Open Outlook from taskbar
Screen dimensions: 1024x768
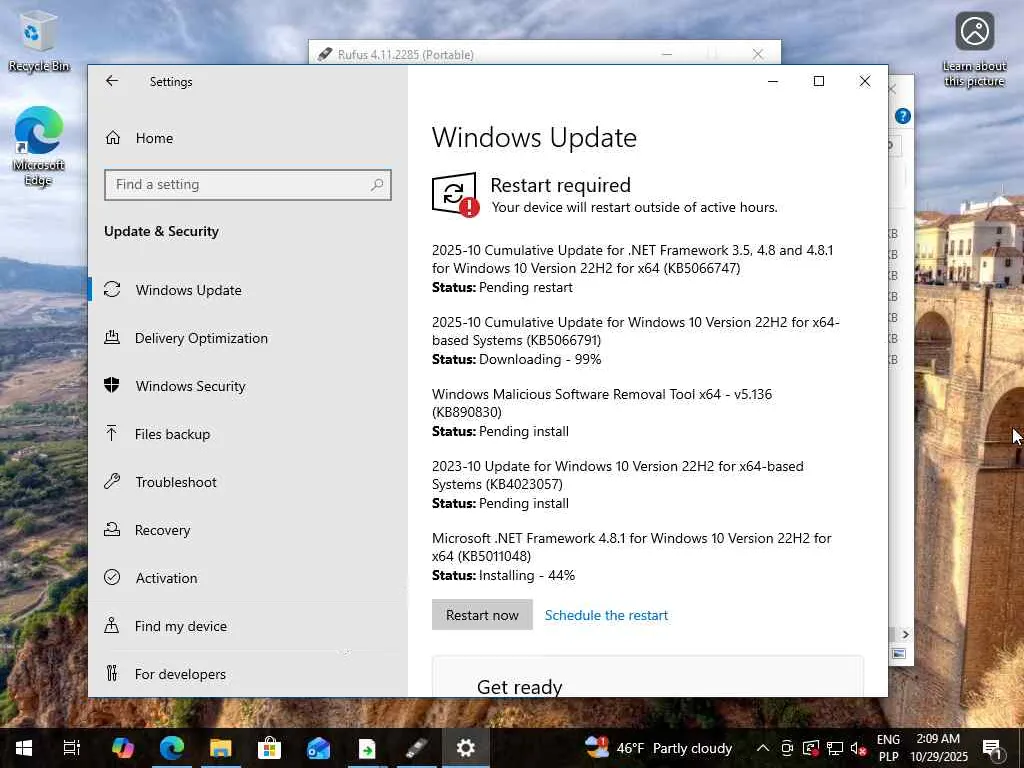[x=318, y=748]
